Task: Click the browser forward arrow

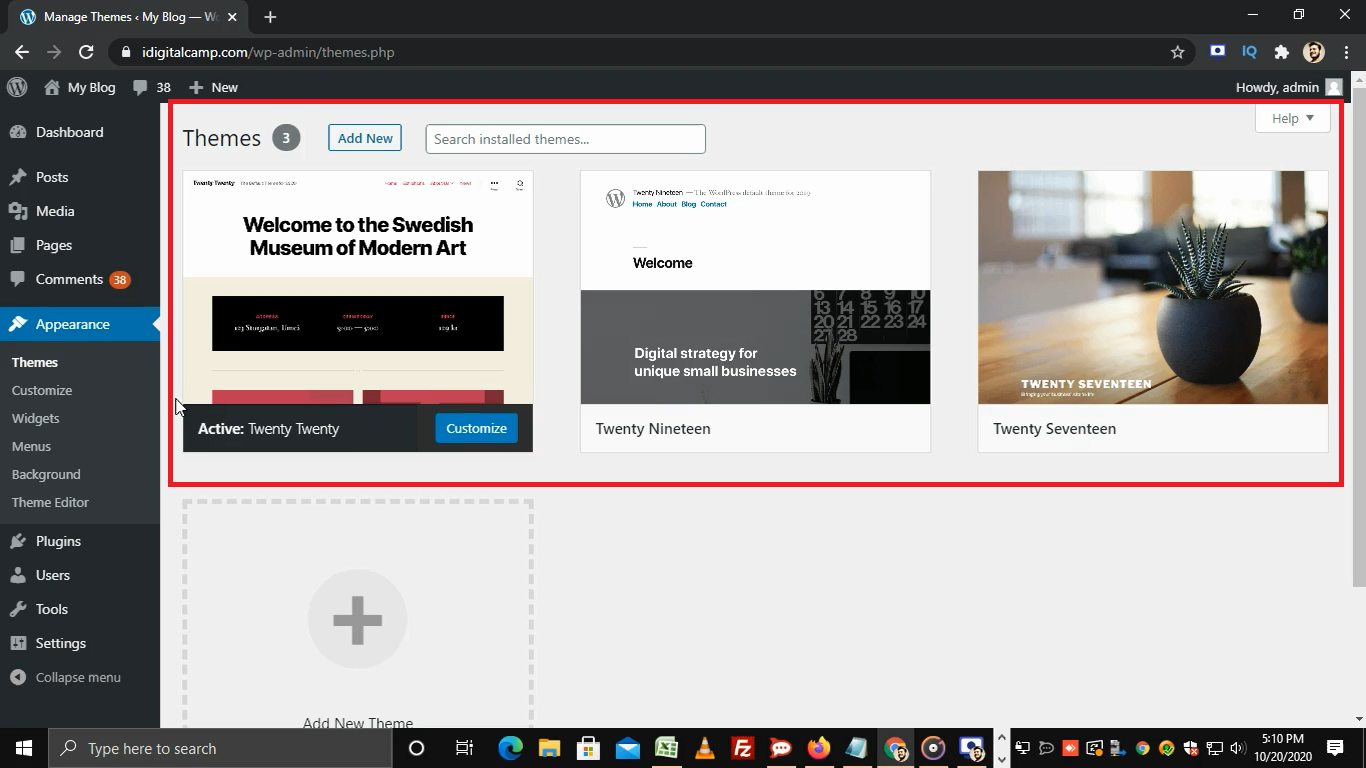Action: tap(54, 52)
